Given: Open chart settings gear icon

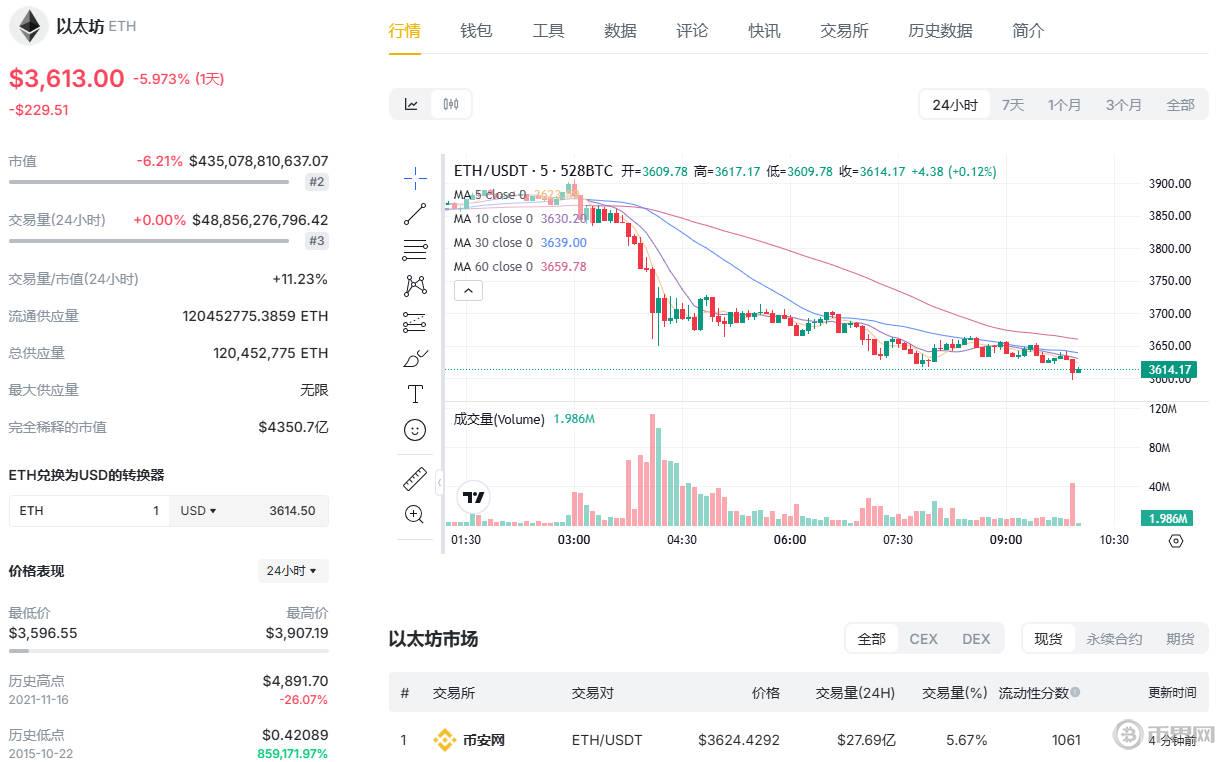Looking at the screenshot, I should point(1176,541).
